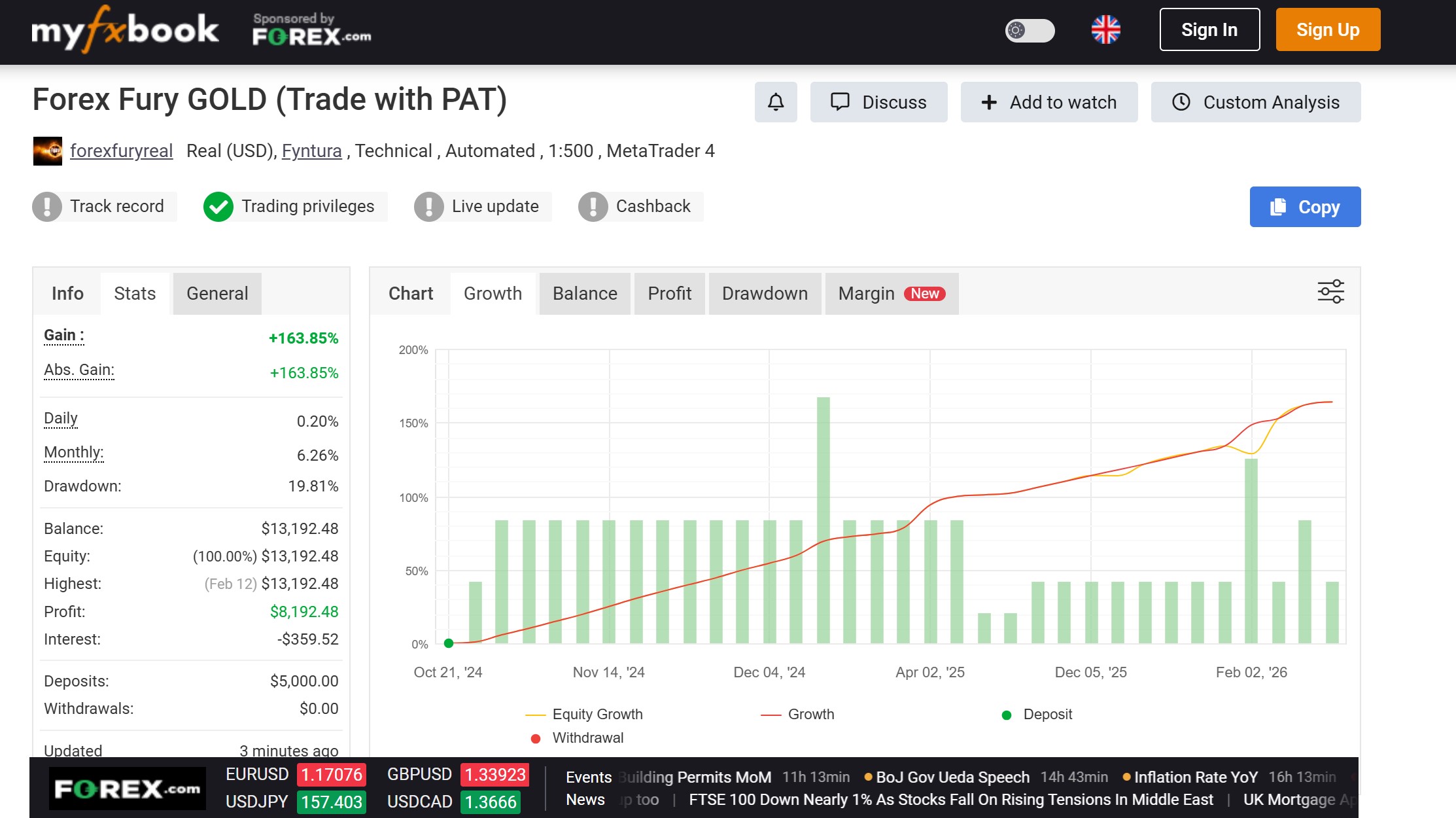The height and width of the screenshot is (818, 1456).
Task: Click the forexfuryreal avatar thumbnail
Action: [48, 151]
